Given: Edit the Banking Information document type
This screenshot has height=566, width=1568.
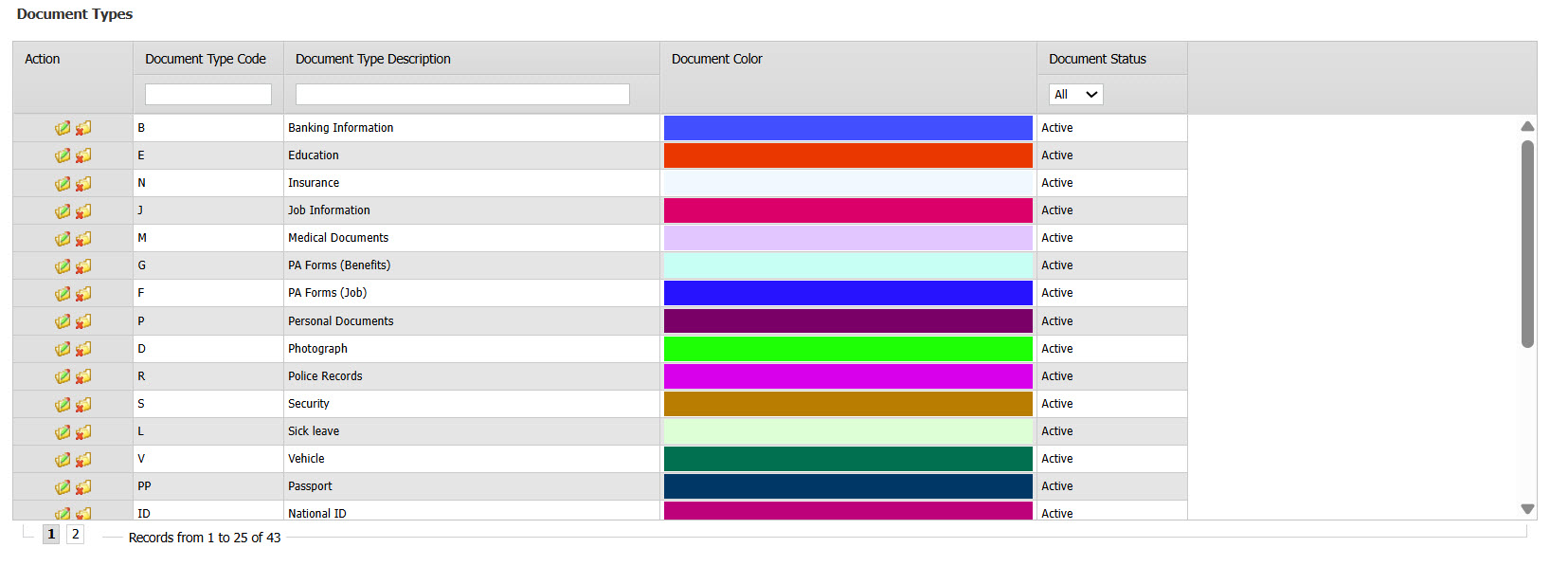Looking at the screenshot, I should [x=63, y=128].
